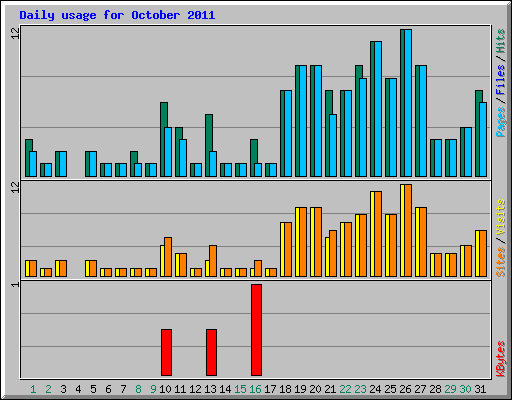The image size is (512, 400).
Task: Click the day 26 orange sites bar in middle chart
Action: tap(408, 230)
